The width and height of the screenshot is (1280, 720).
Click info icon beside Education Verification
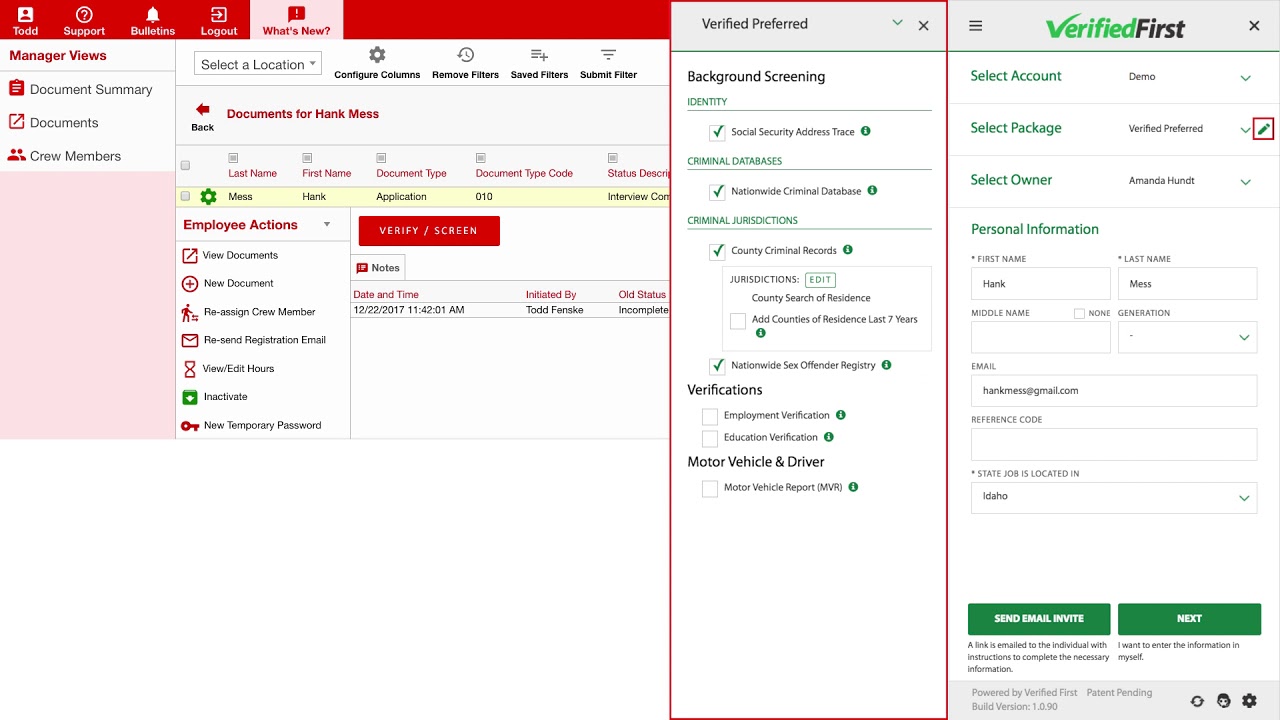(829, 437)
